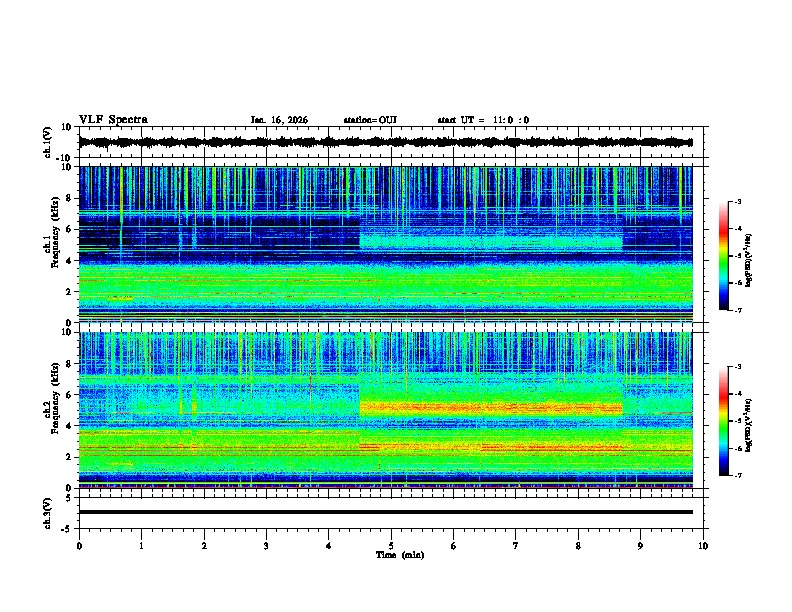Click the cyan 5 kHz band in ch.1 spectrogram
This screenshot has height=612, width=792.
point(490,242)
